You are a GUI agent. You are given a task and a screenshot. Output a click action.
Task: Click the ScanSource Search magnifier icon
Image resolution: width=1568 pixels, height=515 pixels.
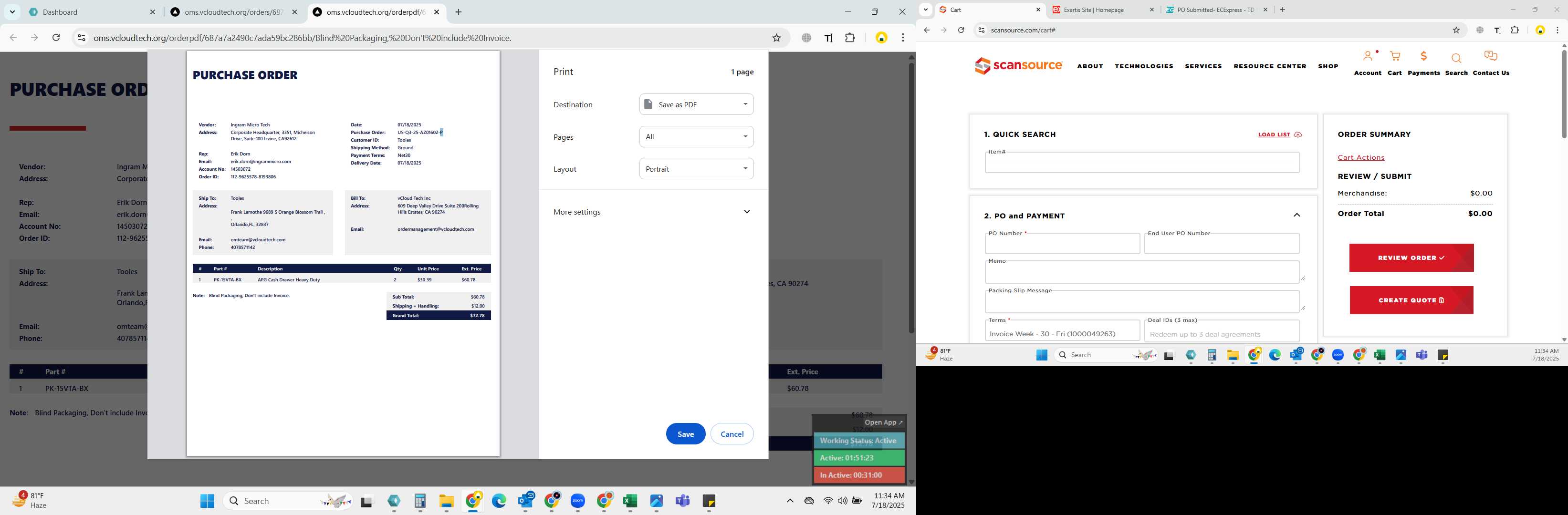1456,58
